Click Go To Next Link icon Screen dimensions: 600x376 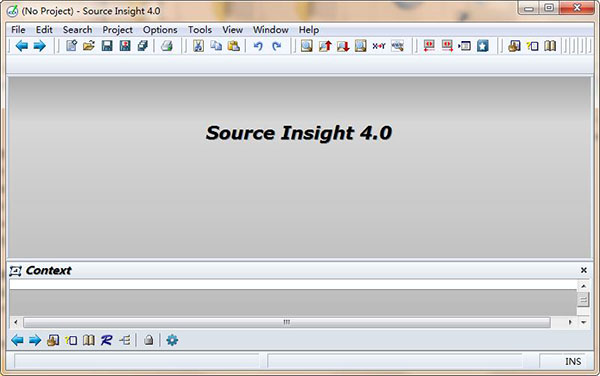447,46
